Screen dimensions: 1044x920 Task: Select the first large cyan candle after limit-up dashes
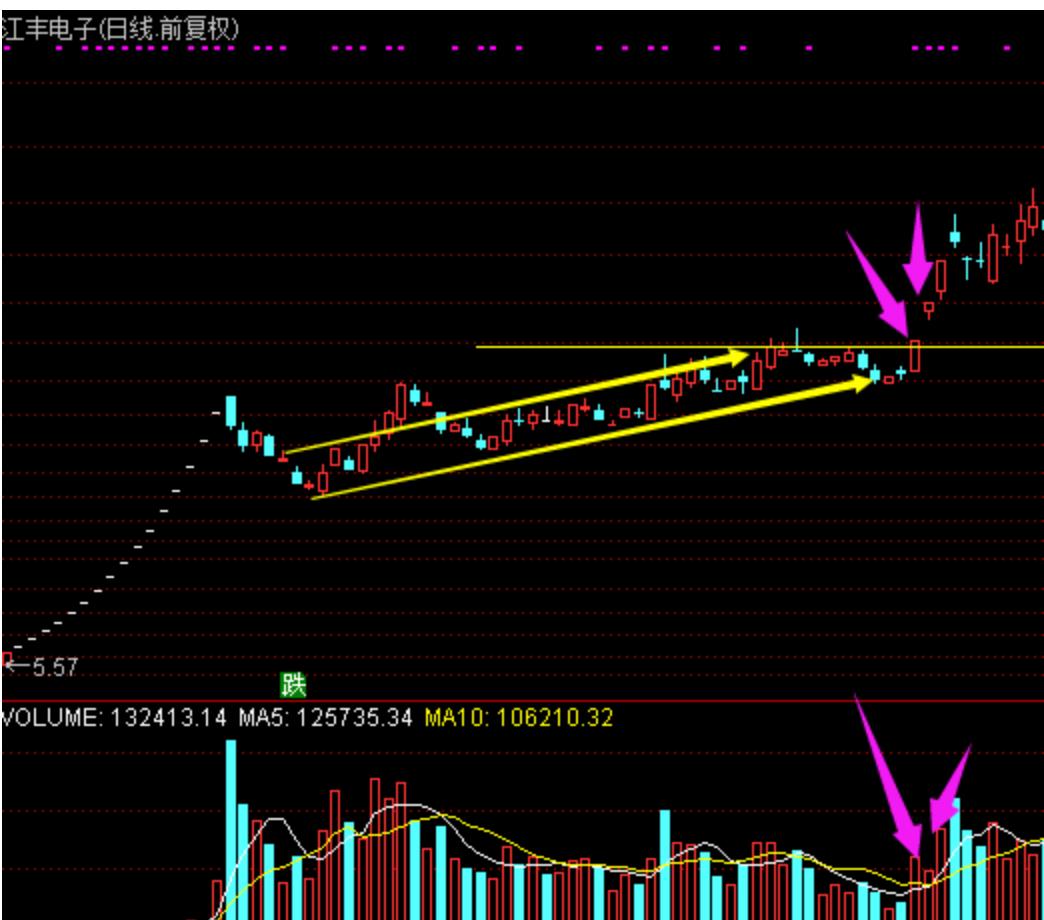tap(232, 411)
